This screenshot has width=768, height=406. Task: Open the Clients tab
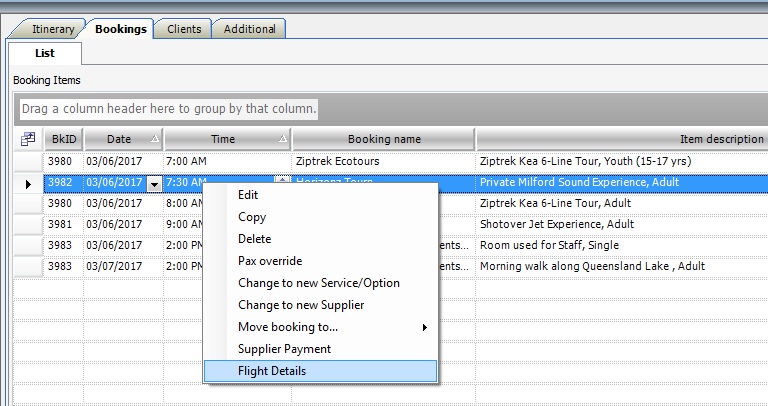(x=183, y=29)
